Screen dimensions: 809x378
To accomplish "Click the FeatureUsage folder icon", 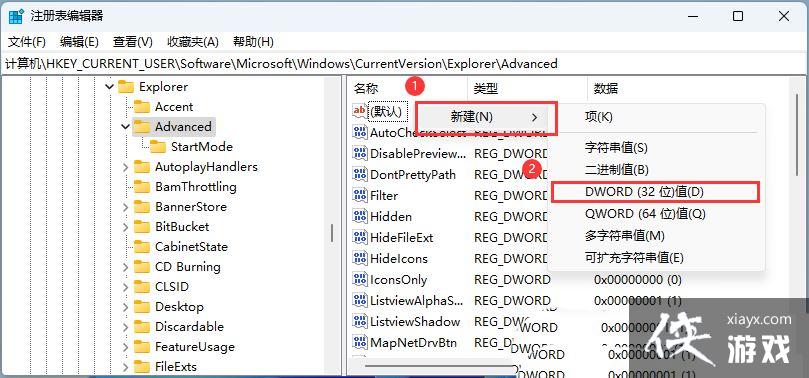I will click(x=141, y=347).
